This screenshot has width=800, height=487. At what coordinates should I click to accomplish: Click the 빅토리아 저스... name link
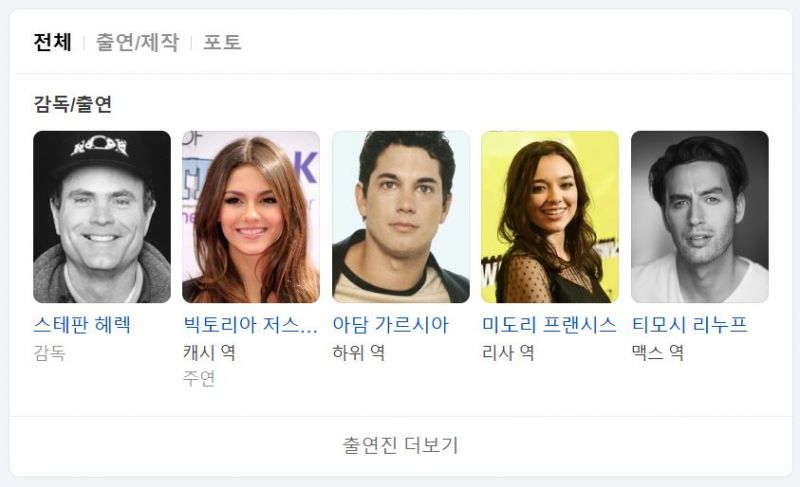(251, 325)
